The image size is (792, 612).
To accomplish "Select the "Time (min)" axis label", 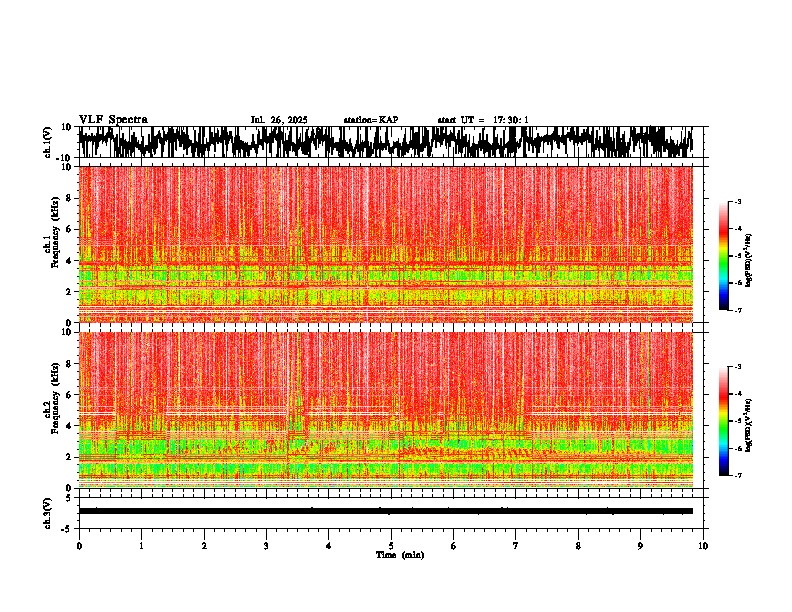I will tap(400, 555).
